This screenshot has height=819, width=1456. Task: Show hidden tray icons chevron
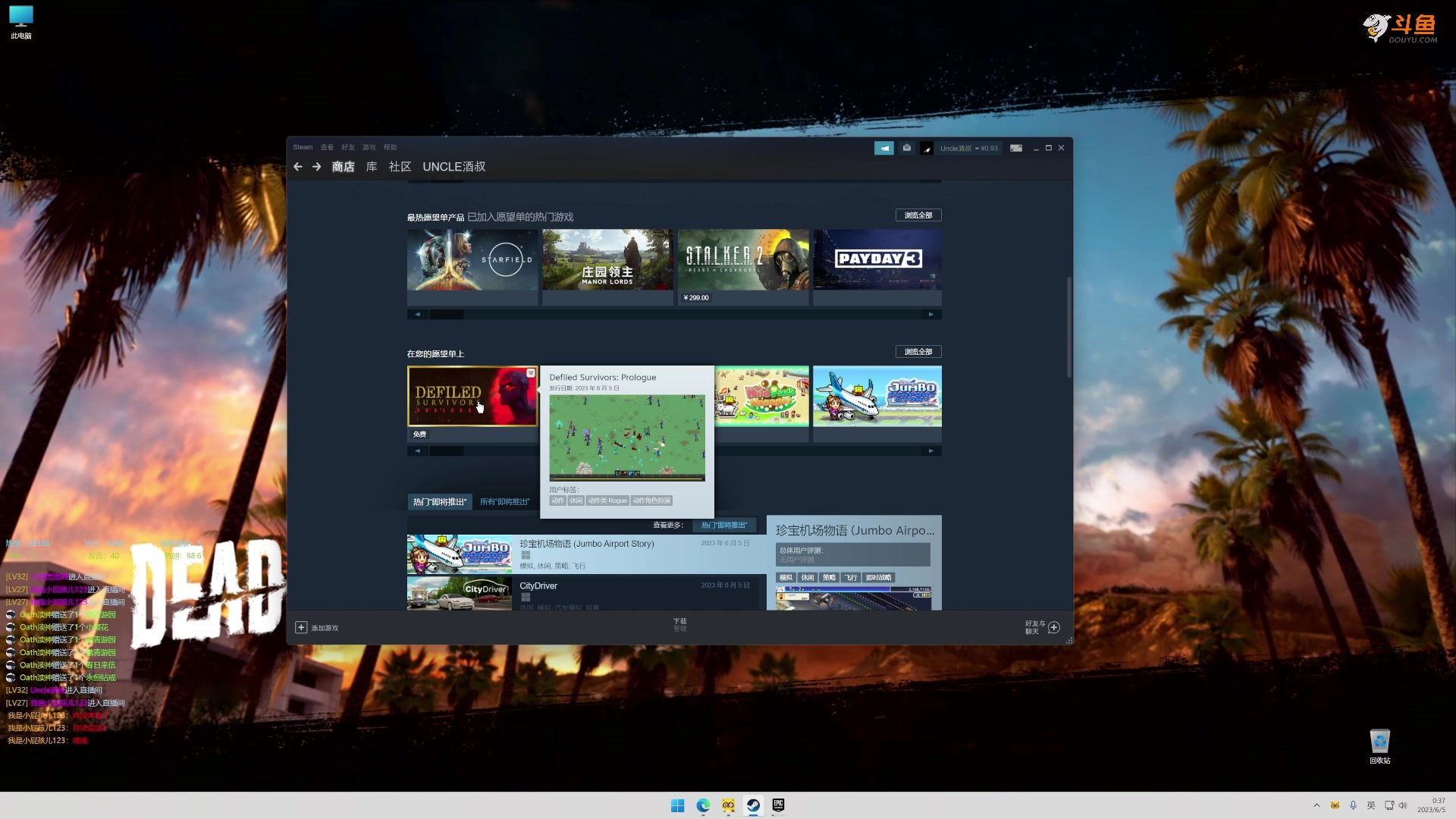click(1316, 805)
